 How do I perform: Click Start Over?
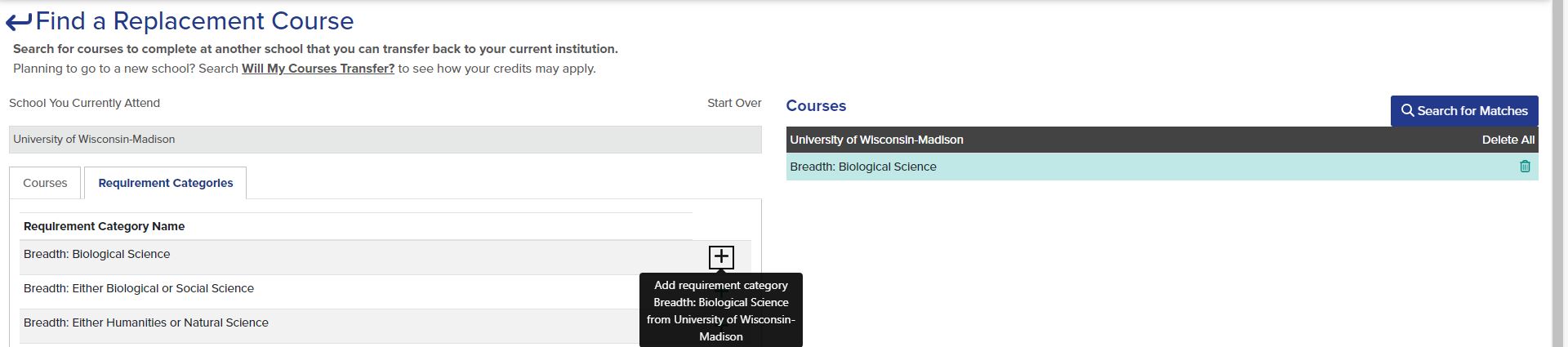734,103
